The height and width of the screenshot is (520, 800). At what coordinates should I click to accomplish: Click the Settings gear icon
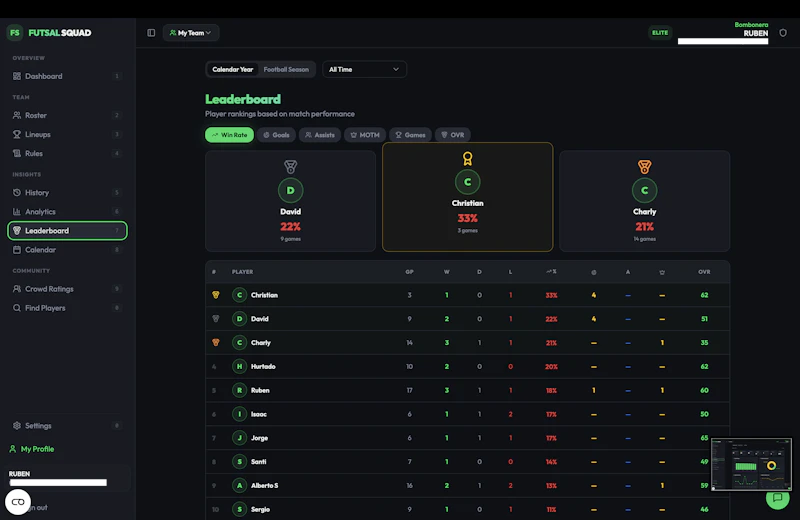17,426
